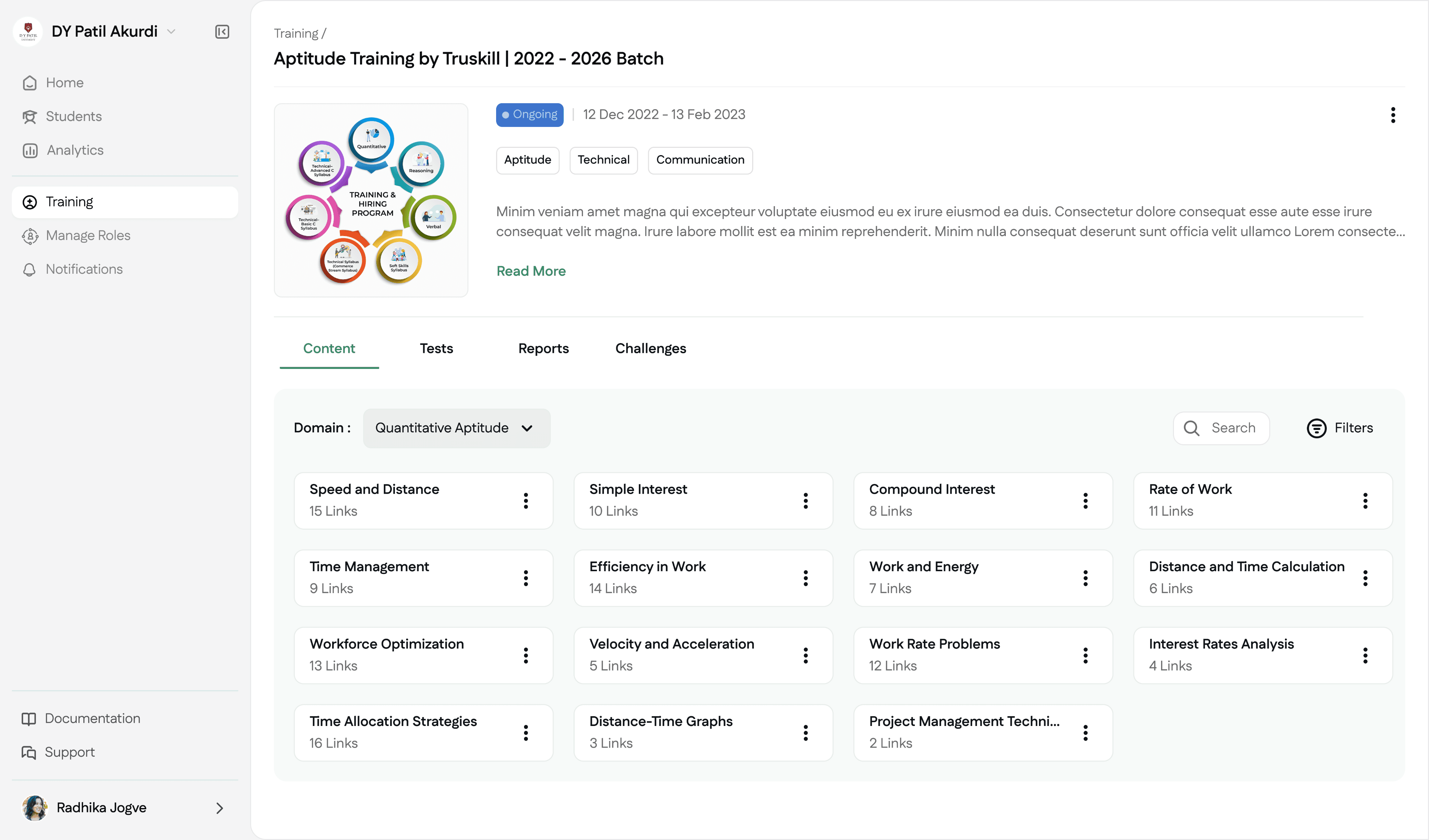The image size is (1429, 840).
Task: Click the Students graduation cap icon
Action: pyautogui.click(x=30, y=117)
